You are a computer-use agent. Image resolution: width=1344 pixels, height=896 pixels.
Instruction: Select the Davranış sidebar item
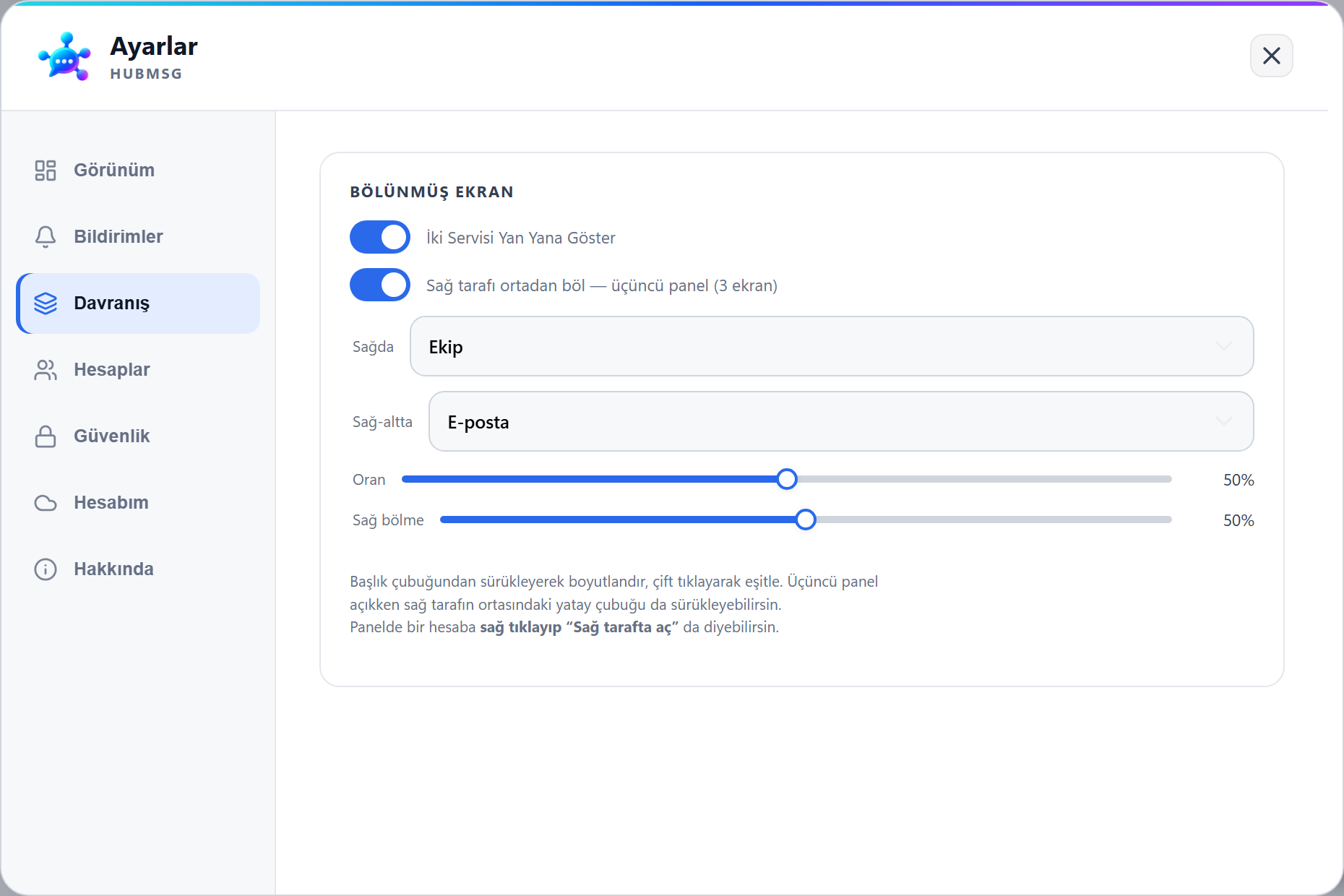coord(138,303)
